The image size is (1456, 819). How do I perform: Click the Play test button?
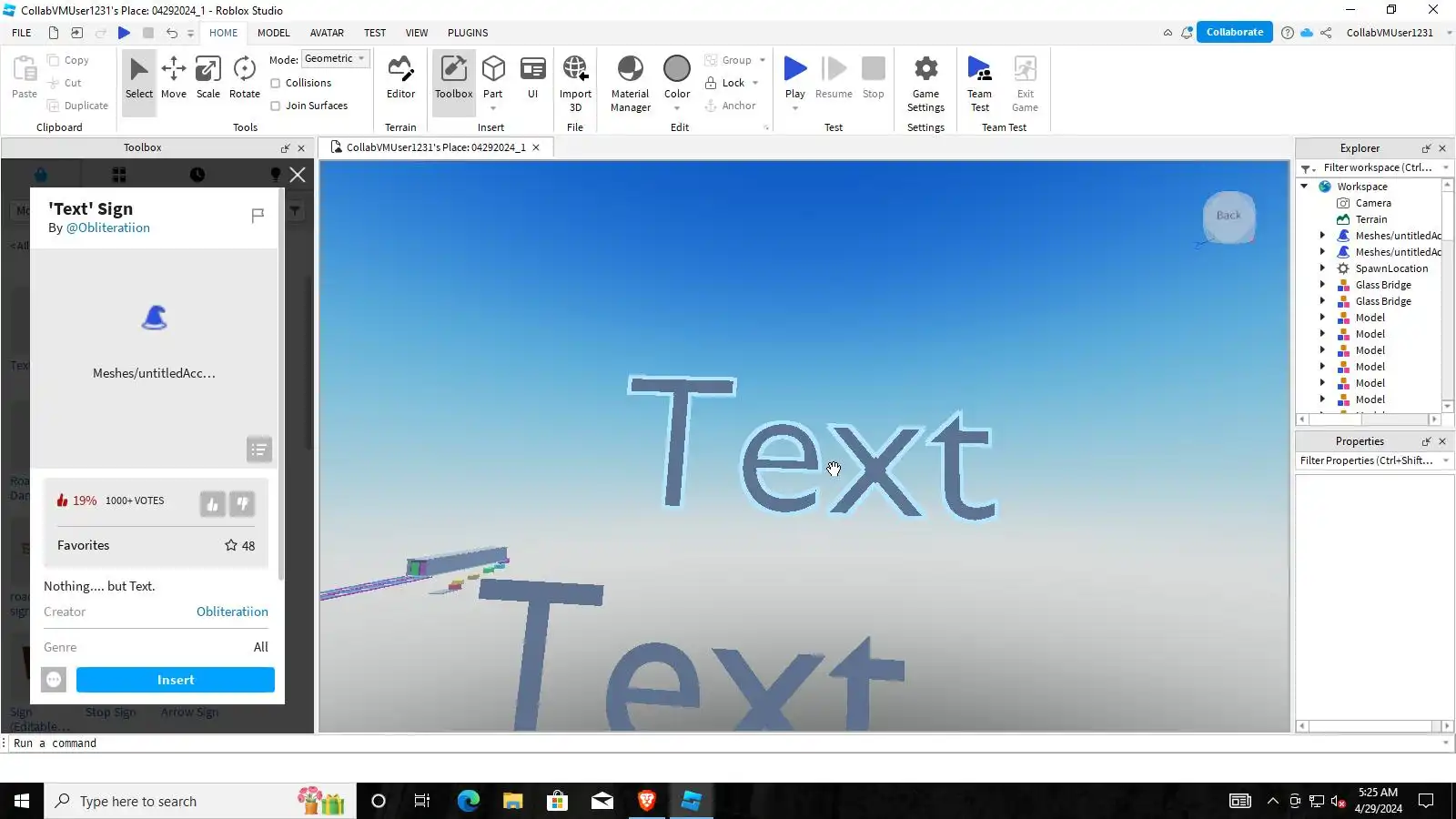tap(795, 76)
